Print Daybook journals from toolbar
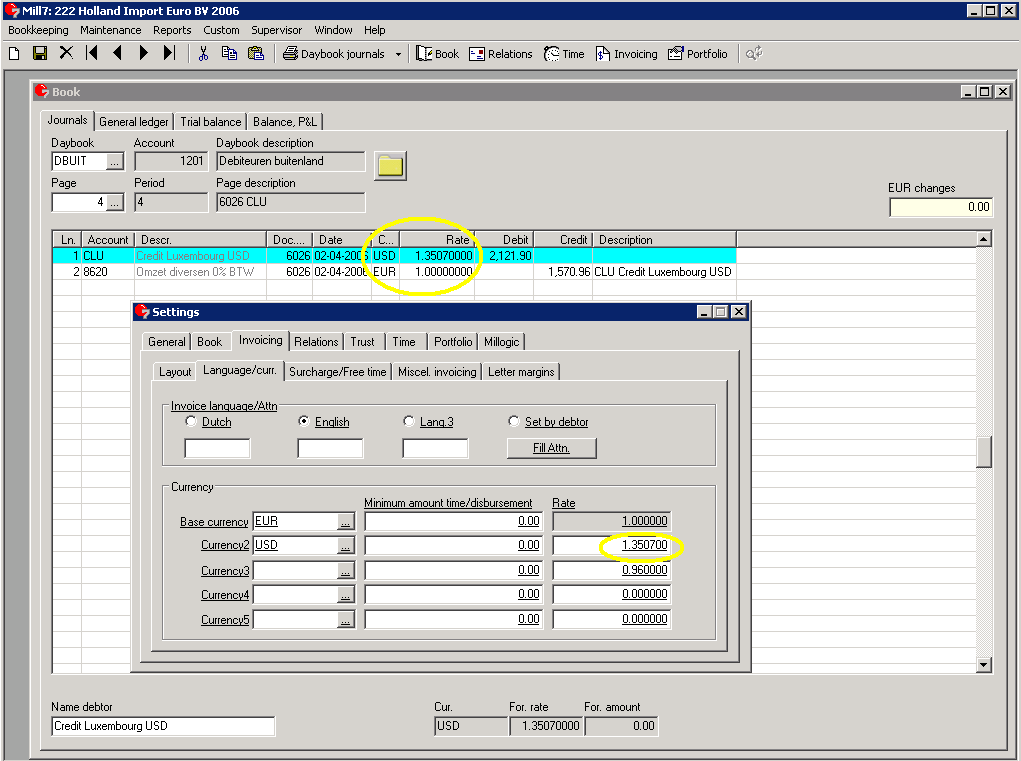The width and height of the screenshot is (1021, 761). click(333, 54)
